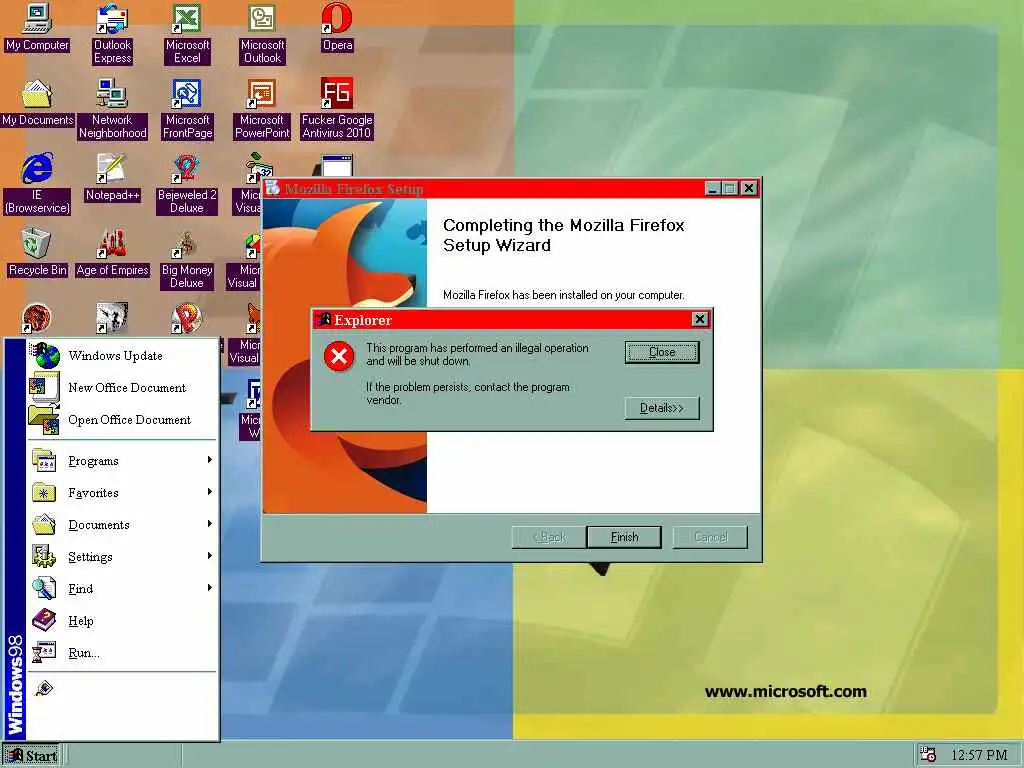This screenshot has height=768, width=1024.
Task: Expand the Find submenu
Action: 123,588
